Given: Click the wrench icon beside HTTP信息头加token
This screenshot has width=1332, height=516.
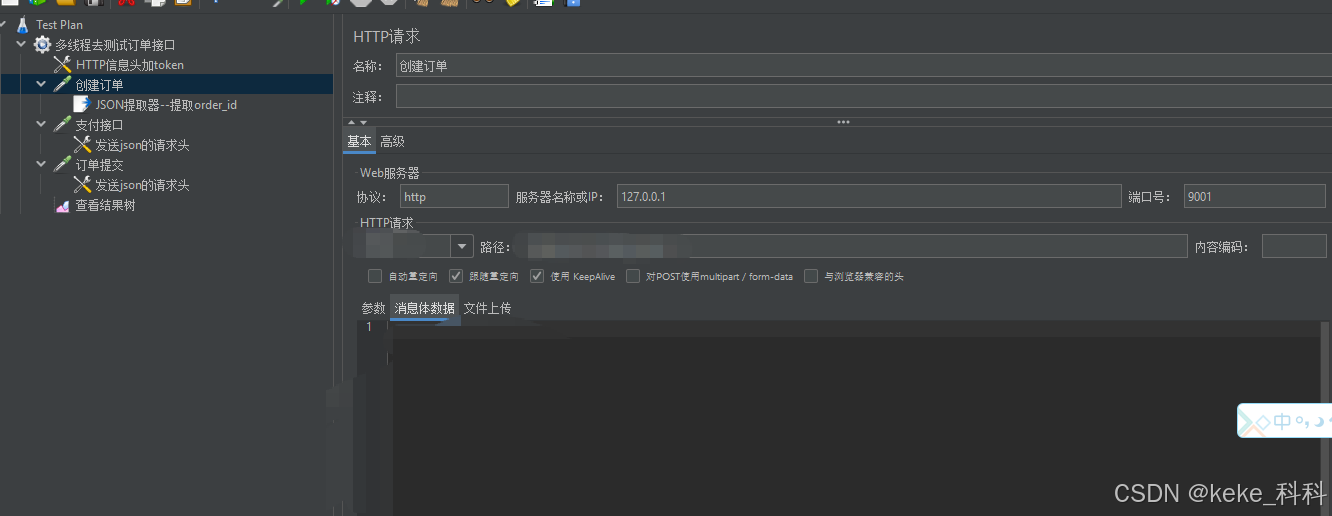Looking at the screenshot, I should point(62,65).
